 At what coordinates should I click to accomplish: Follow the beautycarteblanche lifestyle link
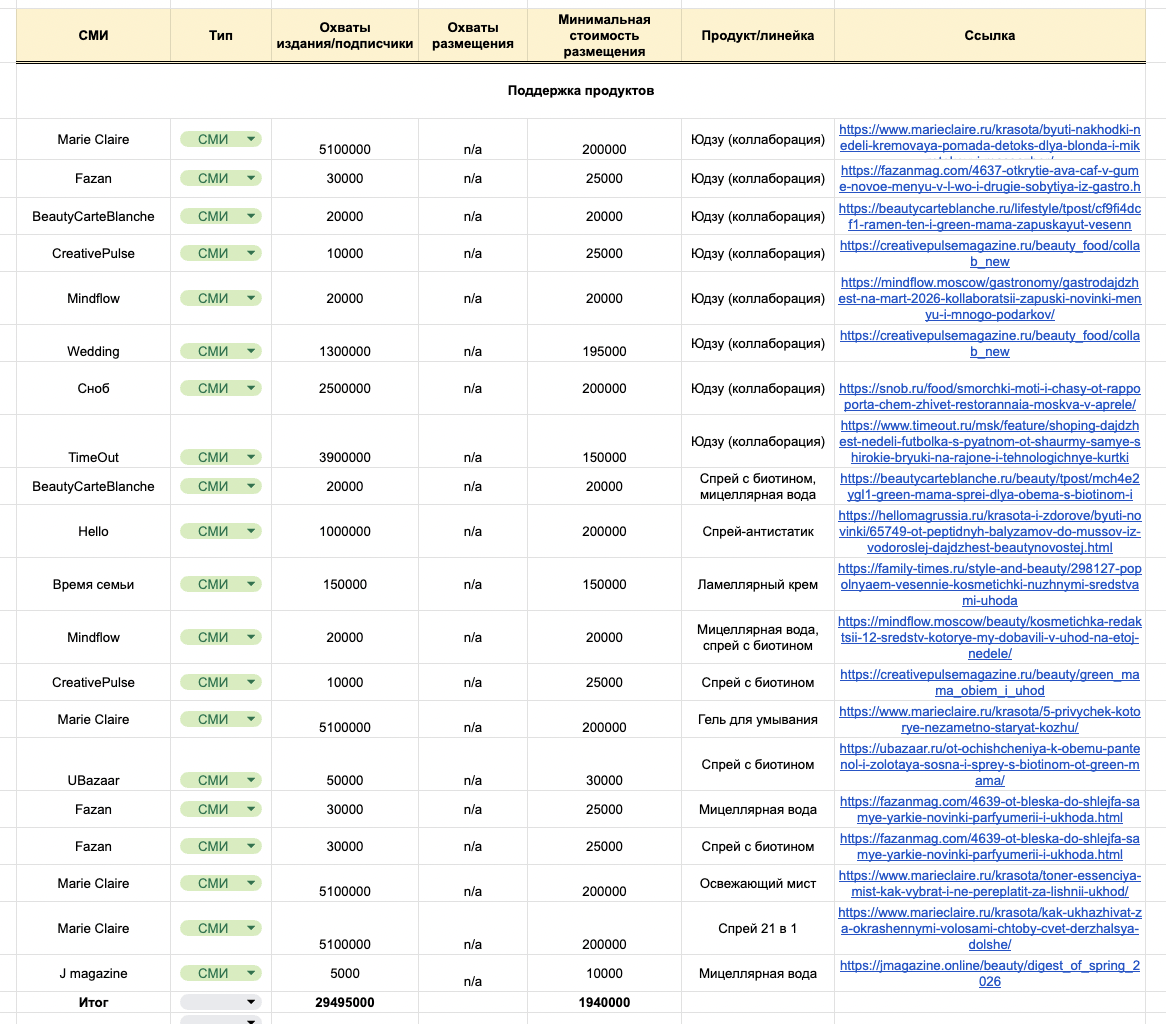pos(990,216)
